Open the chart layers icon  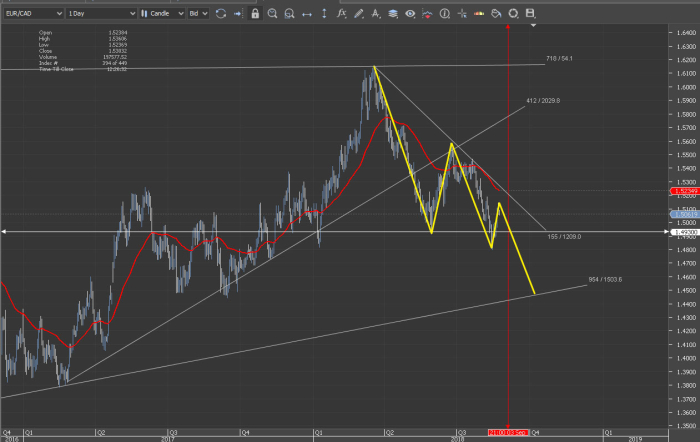coord(393,14)
